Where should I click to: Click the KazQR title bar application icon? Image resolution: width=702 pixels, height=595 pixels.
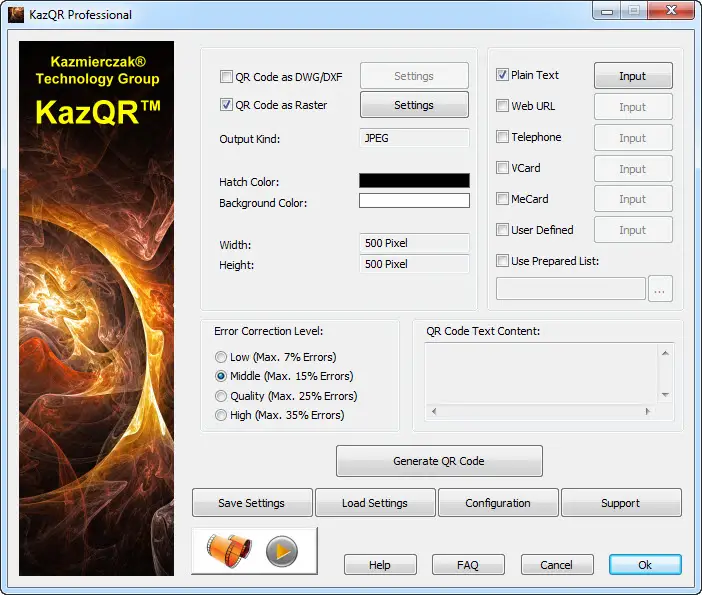(x=16, y=15)
